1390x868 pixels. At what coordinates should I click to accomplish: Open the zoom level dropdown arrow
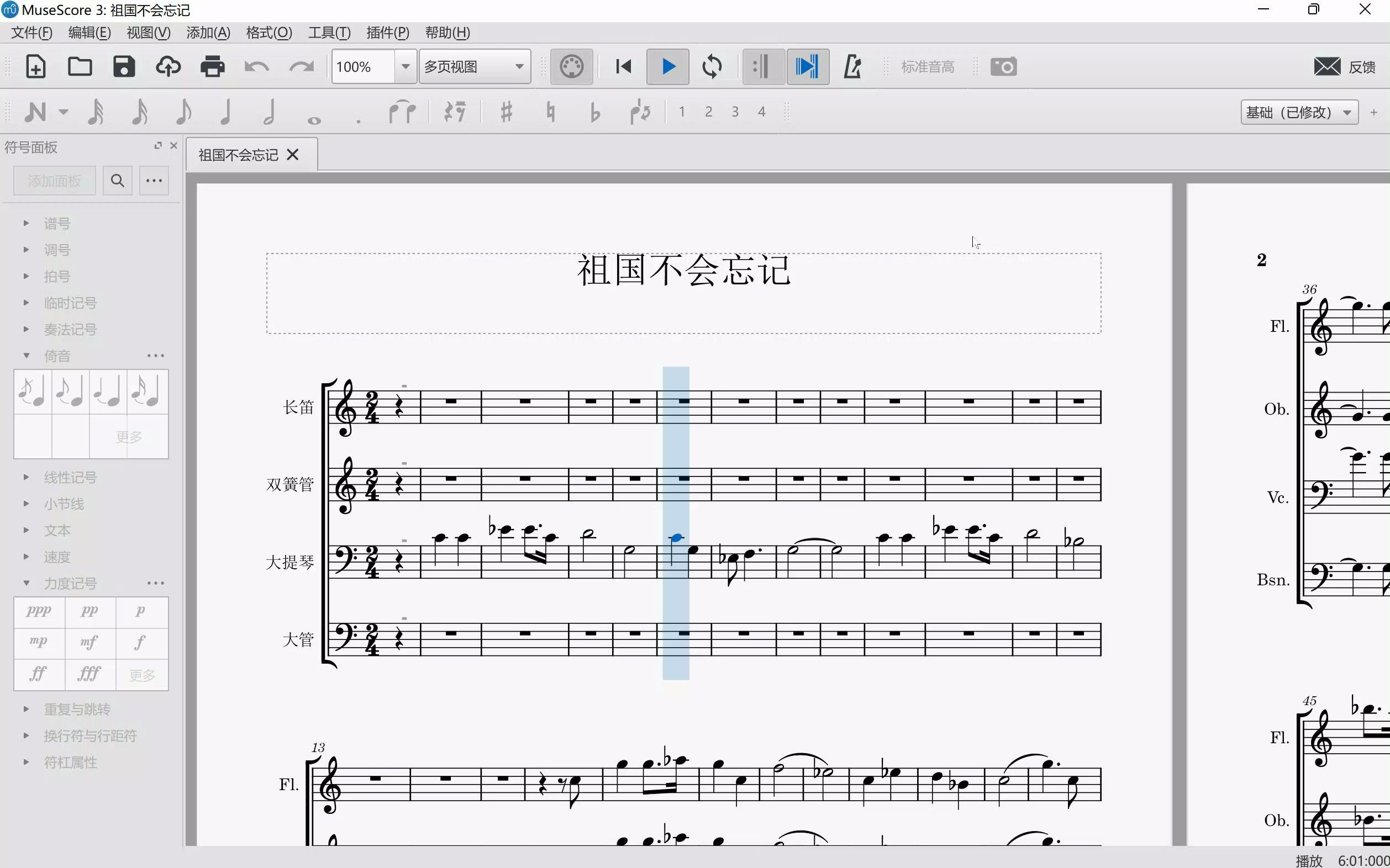(x=406, y=67)
